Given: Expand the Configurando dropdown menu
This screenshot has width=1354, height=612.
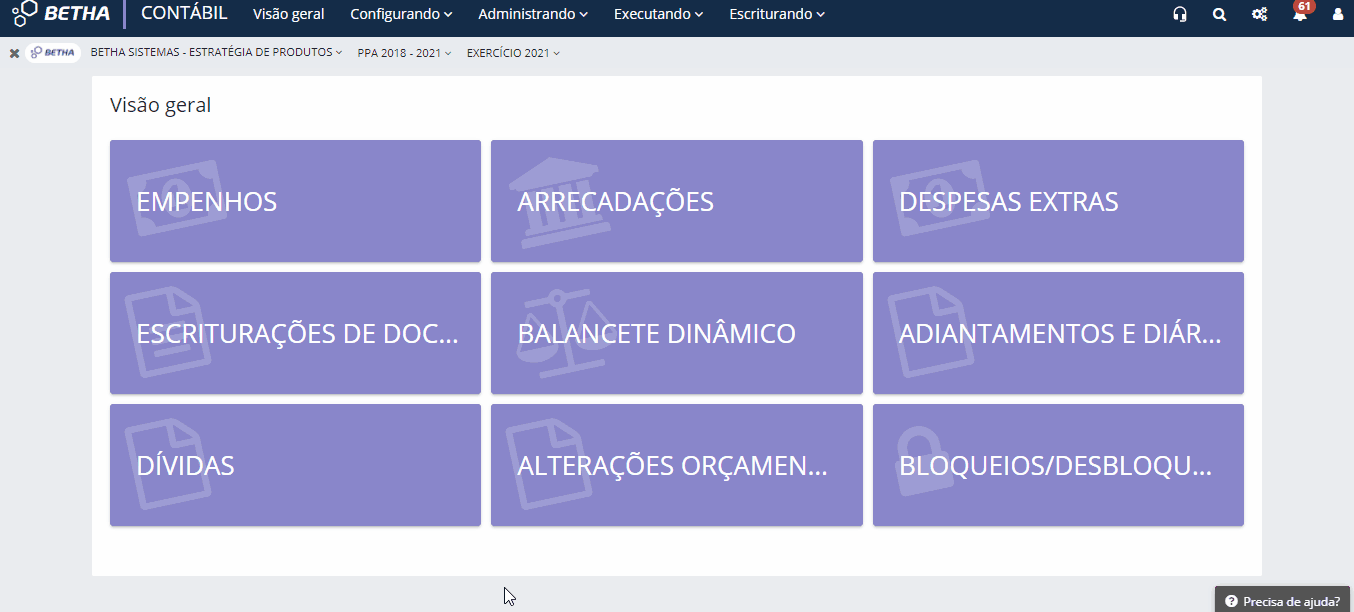Looking at the screenshot, I should (401, 15).
